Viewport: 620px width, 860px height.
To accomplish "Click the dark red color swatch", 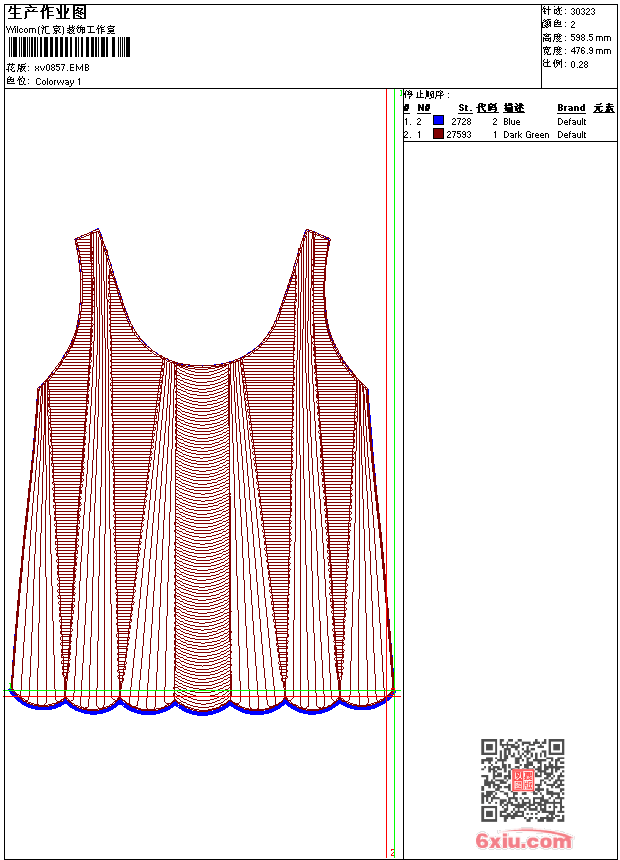I will tap(438, 134).
